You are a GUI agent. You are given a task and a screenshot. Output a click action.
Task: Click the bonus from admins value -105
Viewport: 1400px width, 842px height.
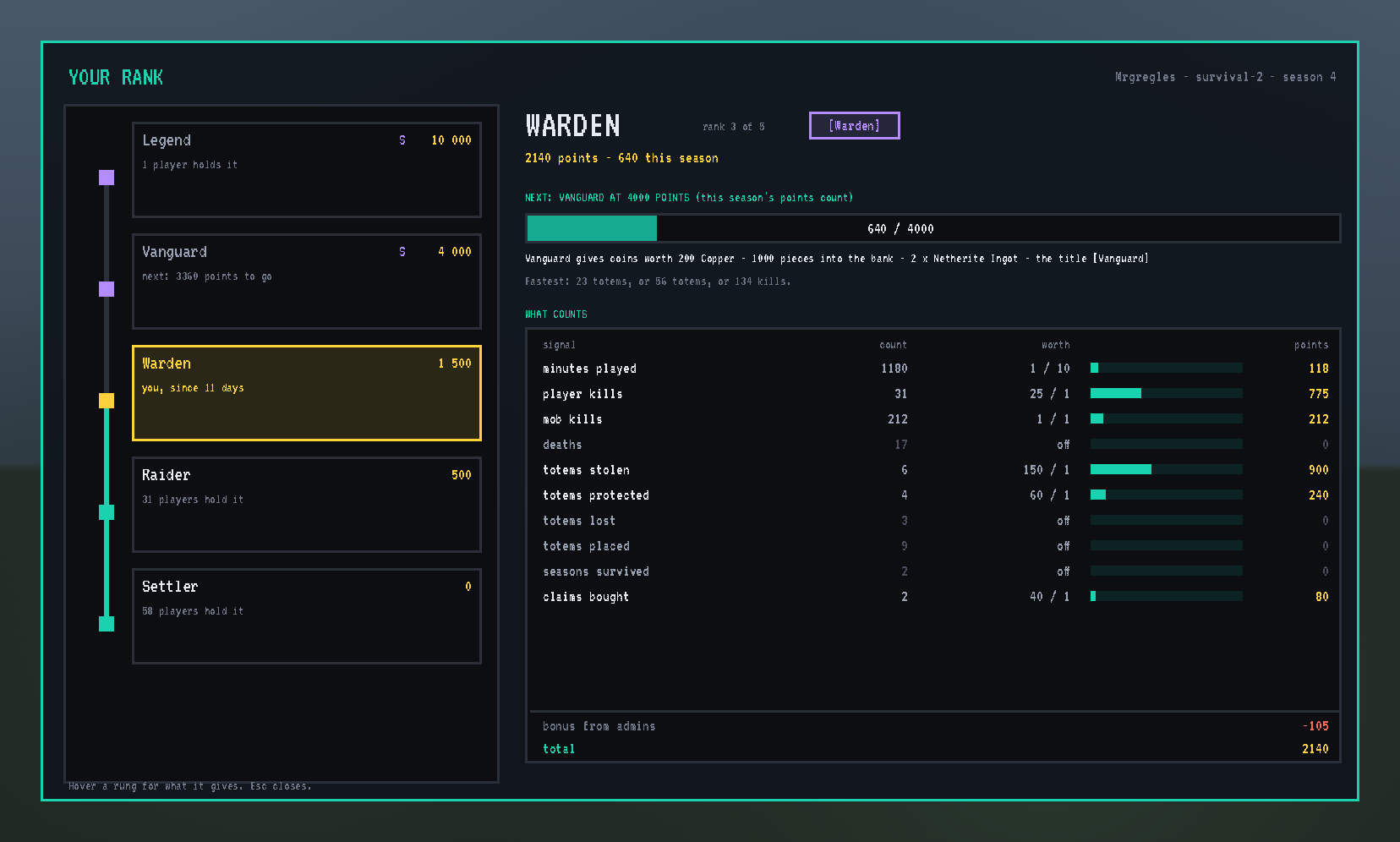(x=1315, y=726)
